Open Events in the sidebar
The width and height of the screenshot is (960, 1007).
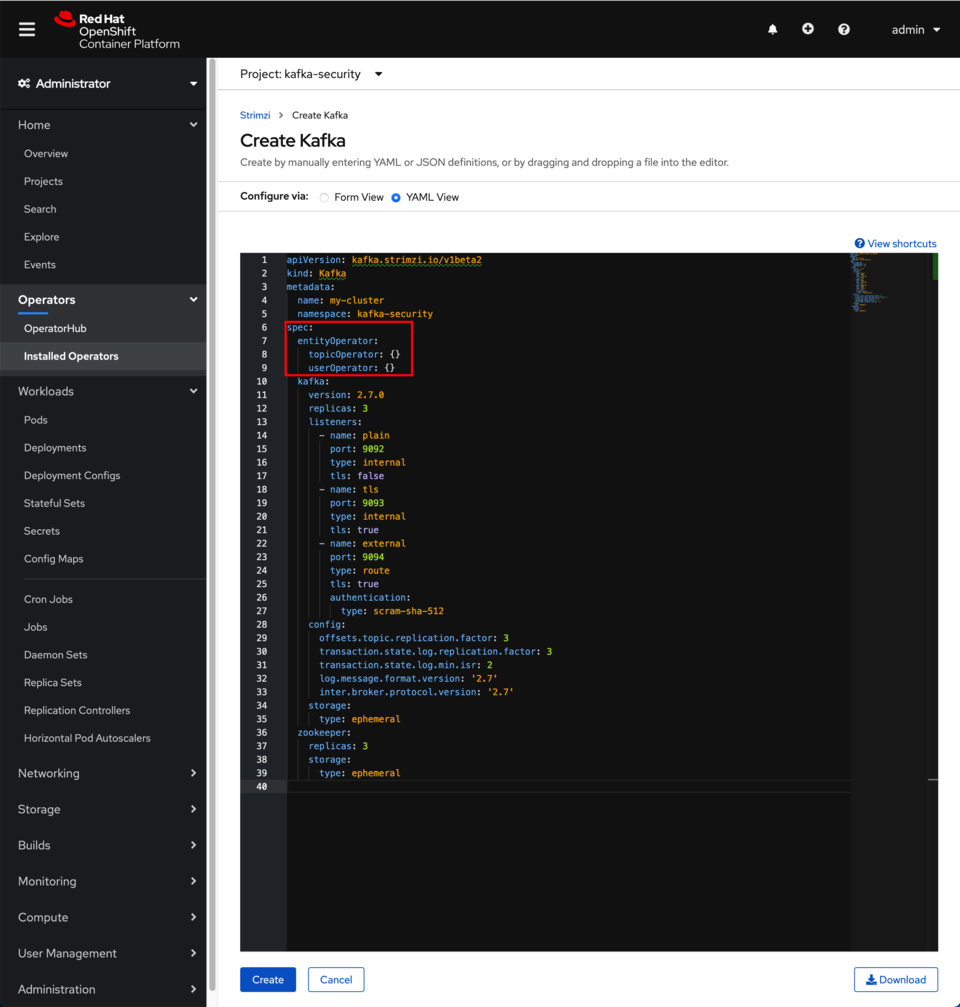[x=39, y=264]
